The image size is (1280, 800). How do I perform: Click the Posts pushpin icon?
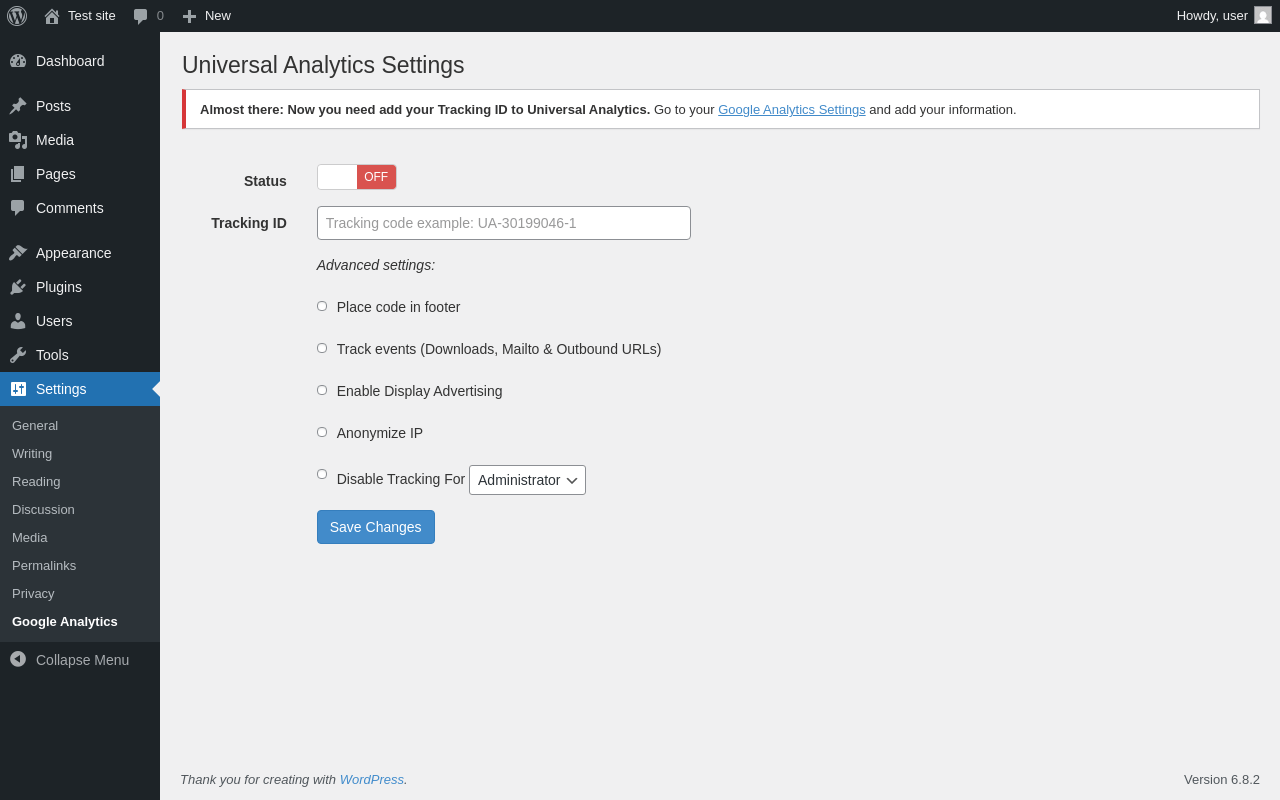tap(18, 106)
